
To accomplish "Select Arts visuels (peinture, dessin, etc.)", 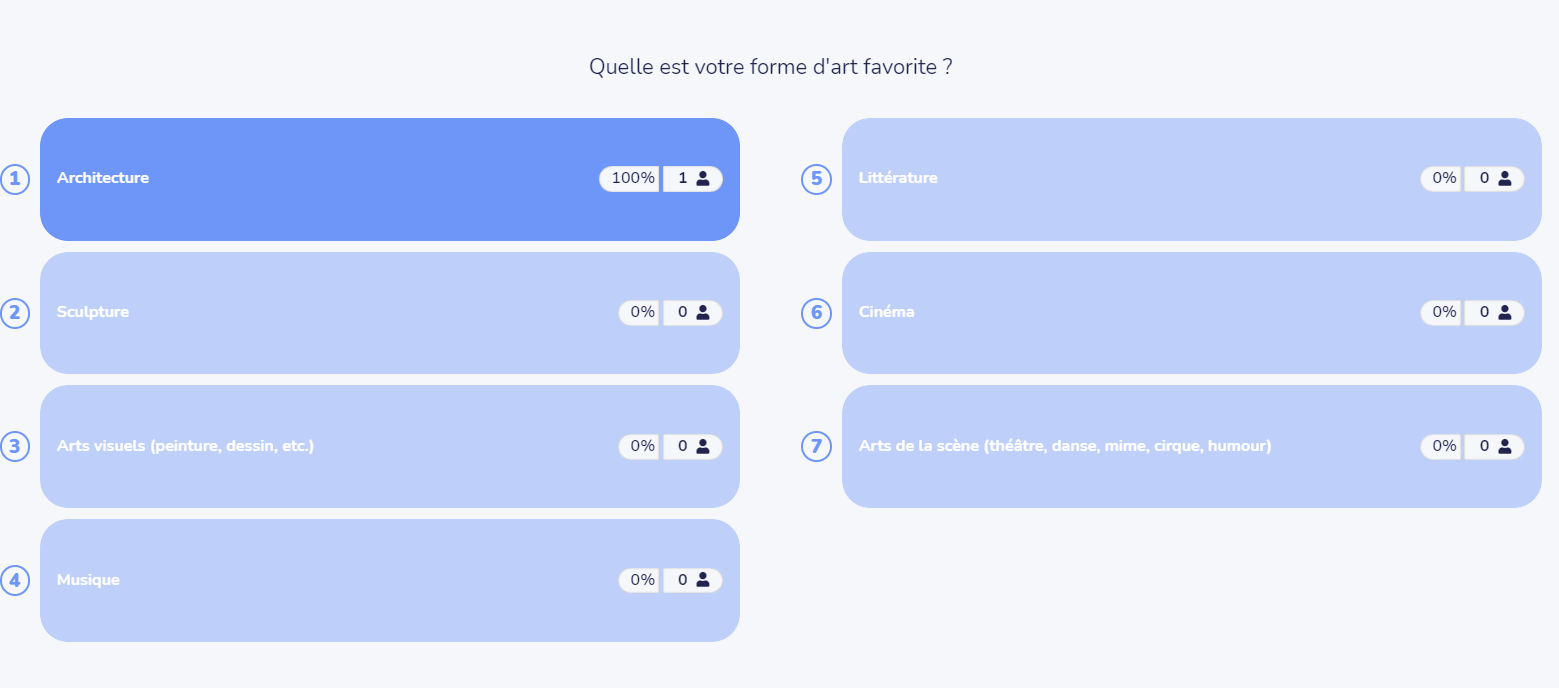I will (390, 446).
